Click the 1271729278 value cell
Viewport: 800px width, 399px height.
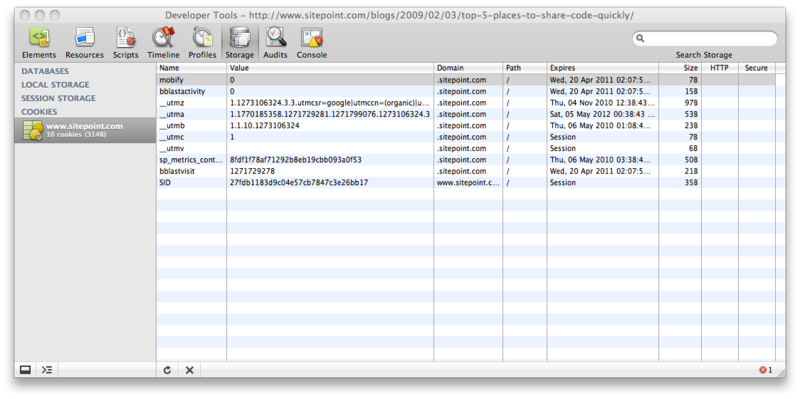(x=330, y=171)
